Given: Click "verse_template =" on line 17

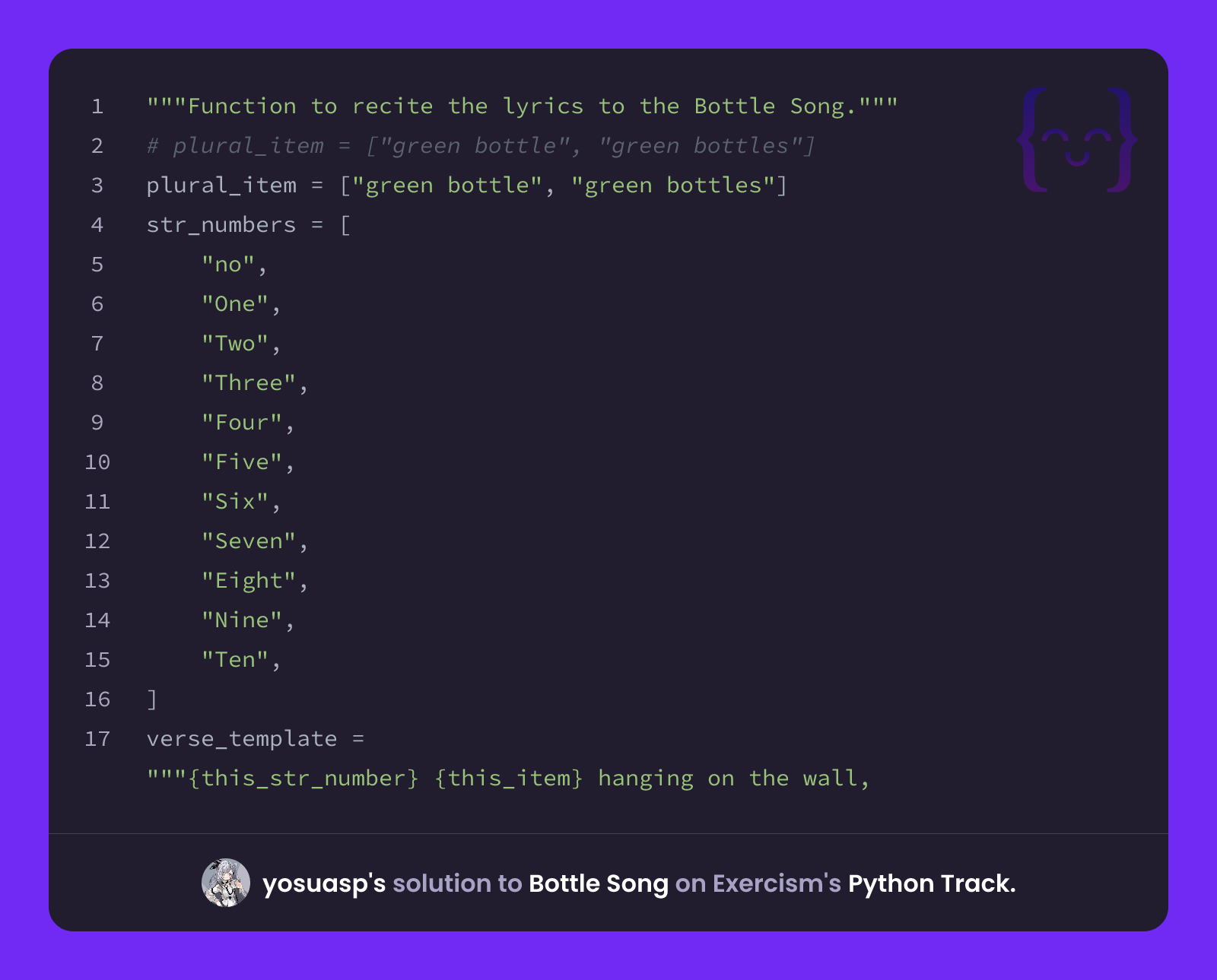Looking at the screenshot, I should [x=256, y=739].
